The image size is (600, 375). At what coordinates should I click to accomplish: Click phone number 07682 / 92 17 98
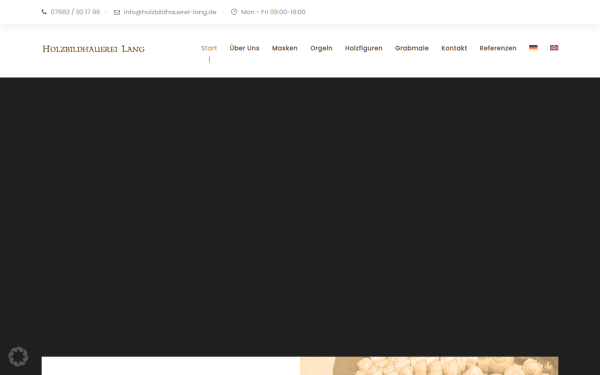point(75,12)
